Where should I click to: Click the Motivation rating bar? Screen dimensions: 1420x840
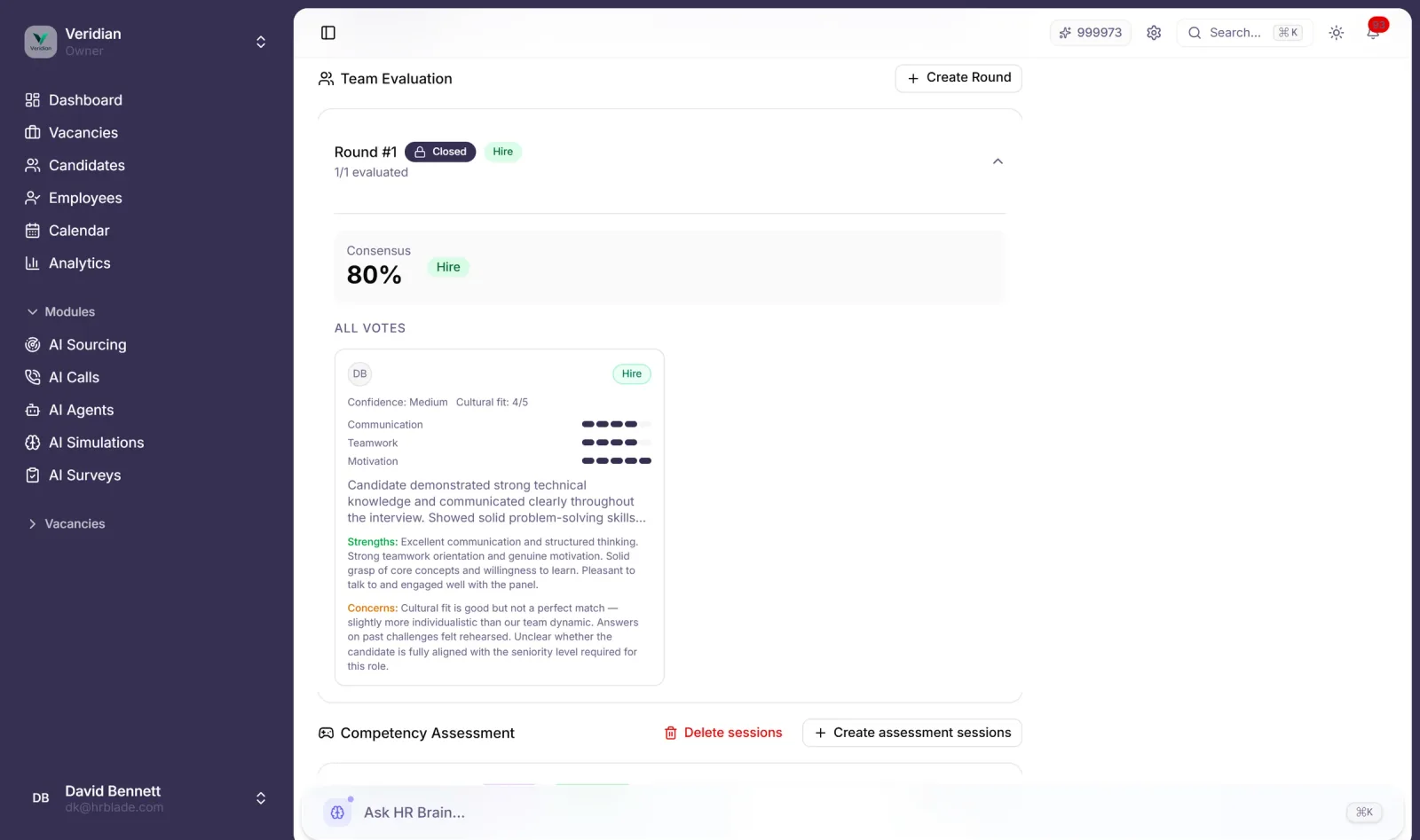click(617, 461)
